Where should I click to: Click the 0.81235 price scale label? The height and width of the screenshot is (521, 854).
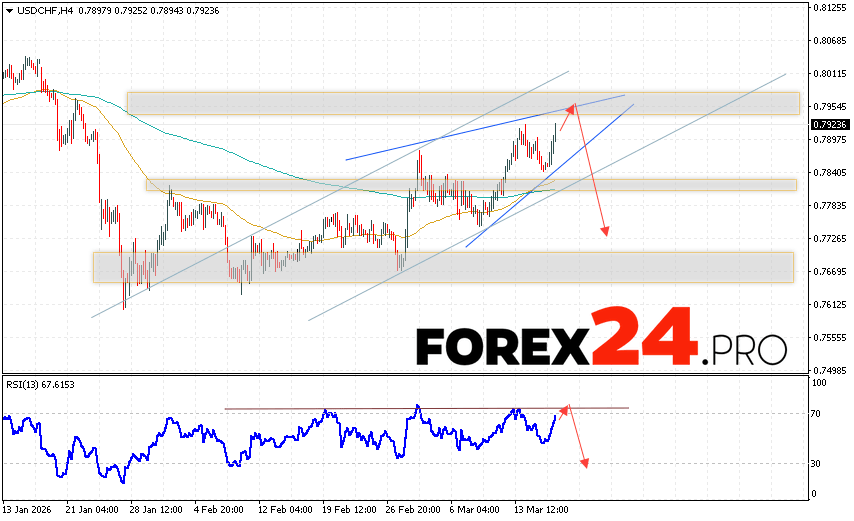tap(829, 8)
